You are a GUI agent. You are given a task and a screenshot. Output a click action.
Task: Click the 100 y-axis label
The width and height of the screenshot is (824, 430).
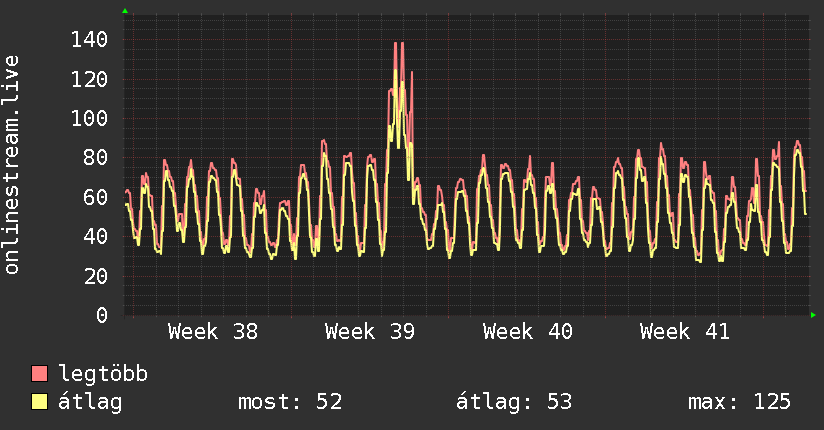[89, 118]
